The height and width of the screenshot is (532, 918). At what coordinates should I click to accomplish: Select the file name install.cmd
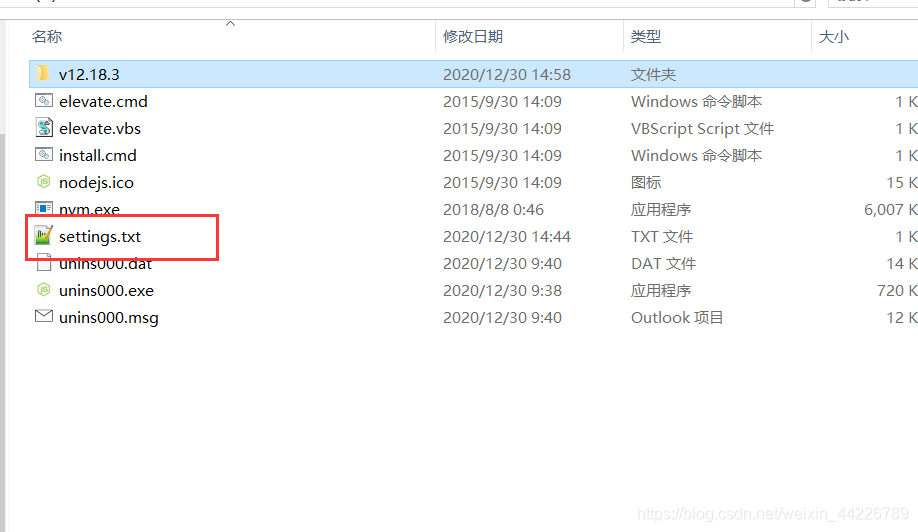pos(98,155)
